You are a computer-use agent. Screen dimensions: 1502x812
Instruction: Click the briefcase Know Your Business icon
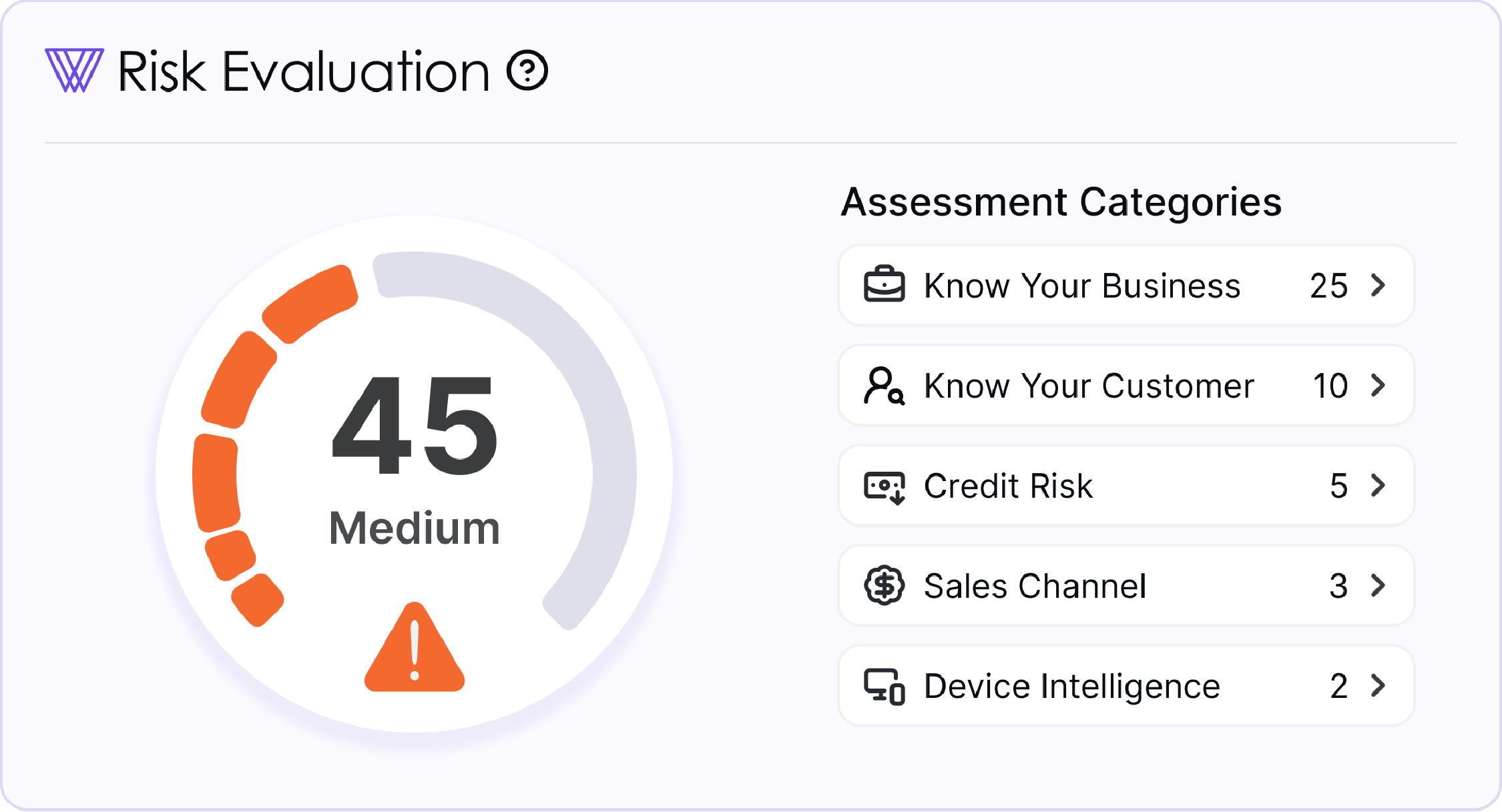pos(884,285)
